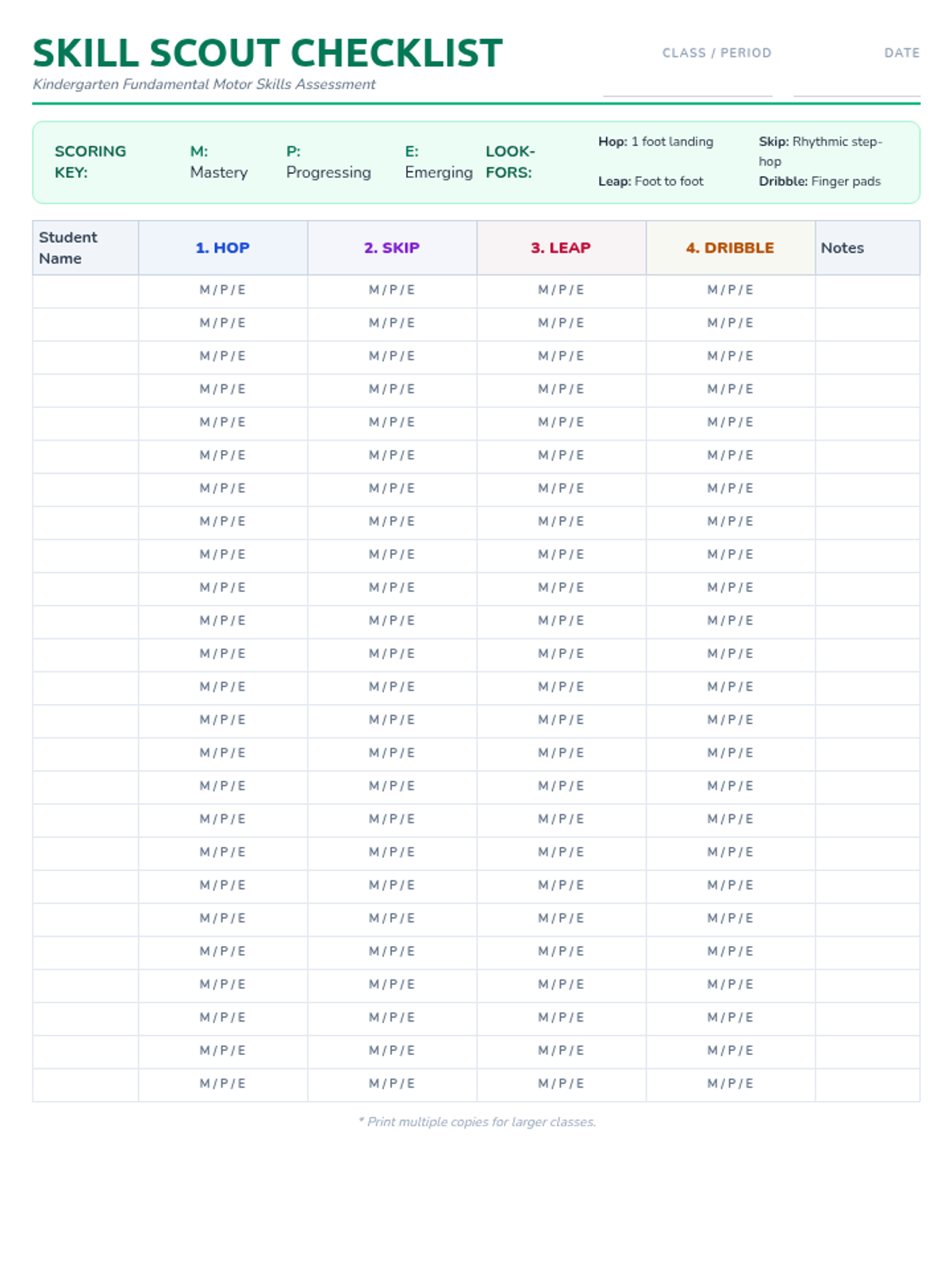Click the Student Name column header
The height and width of the screenshot is (1270, 952).
point(68,248)
